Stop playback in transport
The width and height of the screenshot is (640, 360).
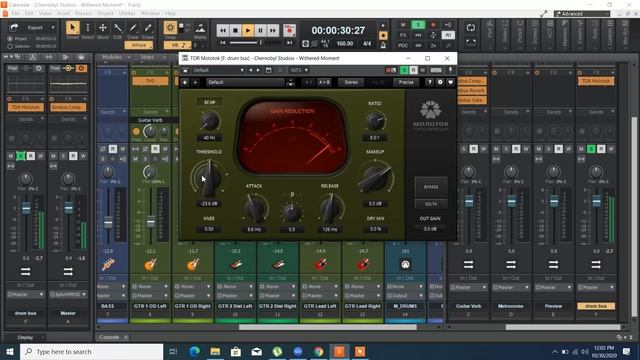click(x=235, y=30)
